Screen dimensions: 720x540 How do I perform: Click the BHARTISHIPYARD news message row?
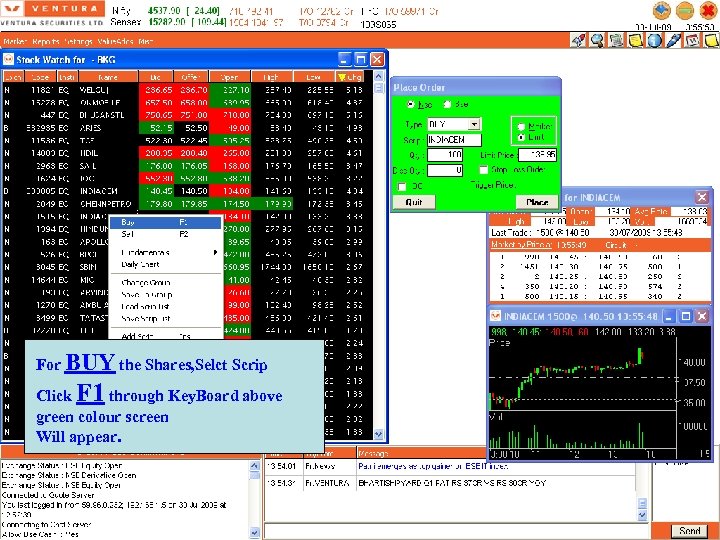point(452,483)
